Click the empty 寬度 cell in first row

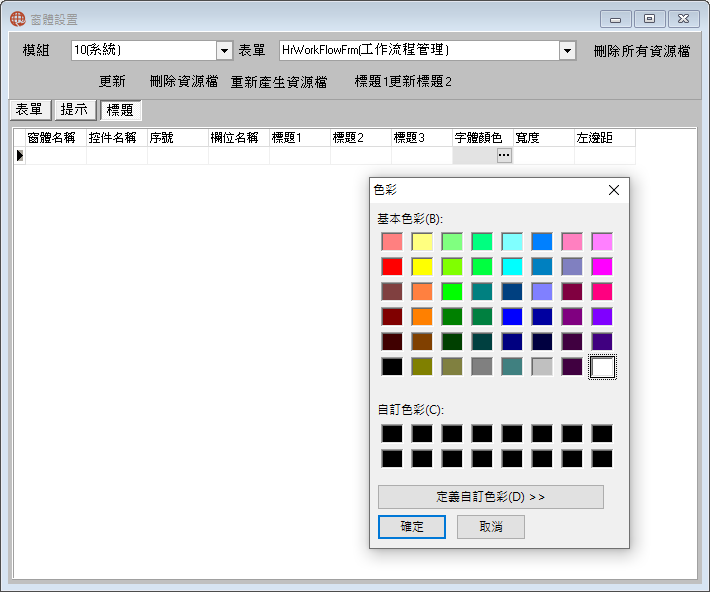[x=544, y=155]
